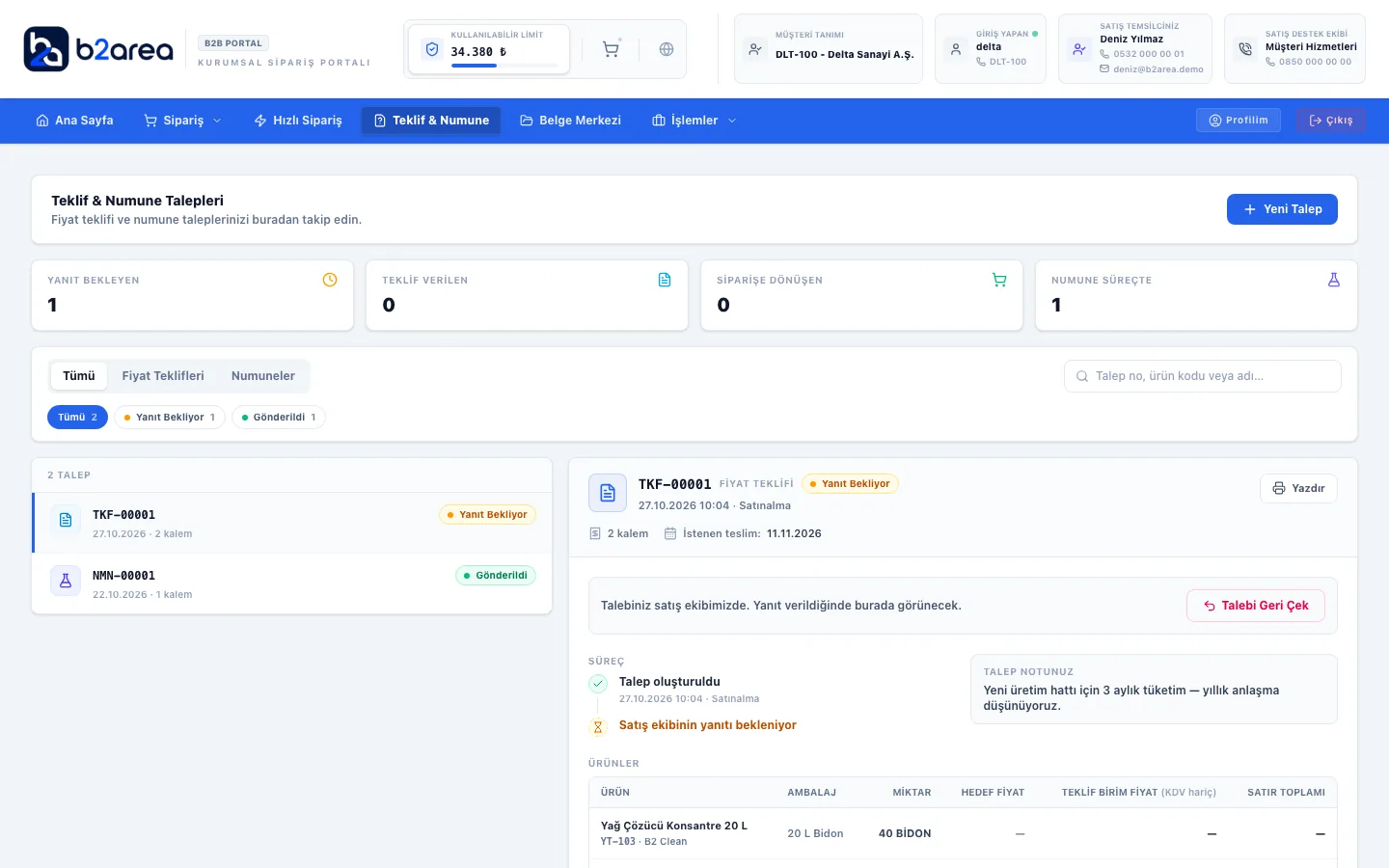Click the flask icon on Numune Süreçte card
The height and width of the screenshot is (868, 1389).
pos(1334,280)
